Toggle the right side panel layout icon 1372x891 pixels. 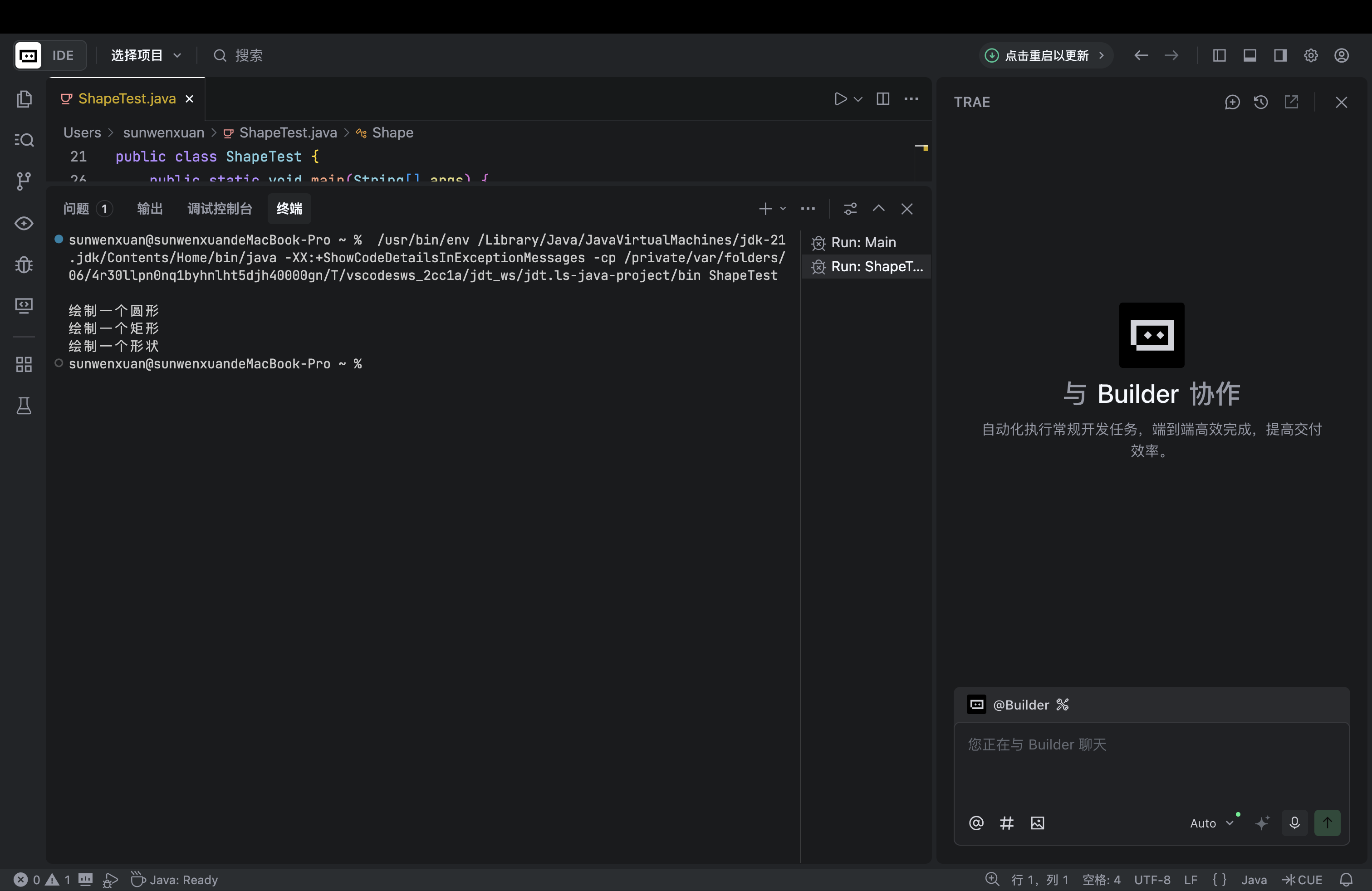1280,56
